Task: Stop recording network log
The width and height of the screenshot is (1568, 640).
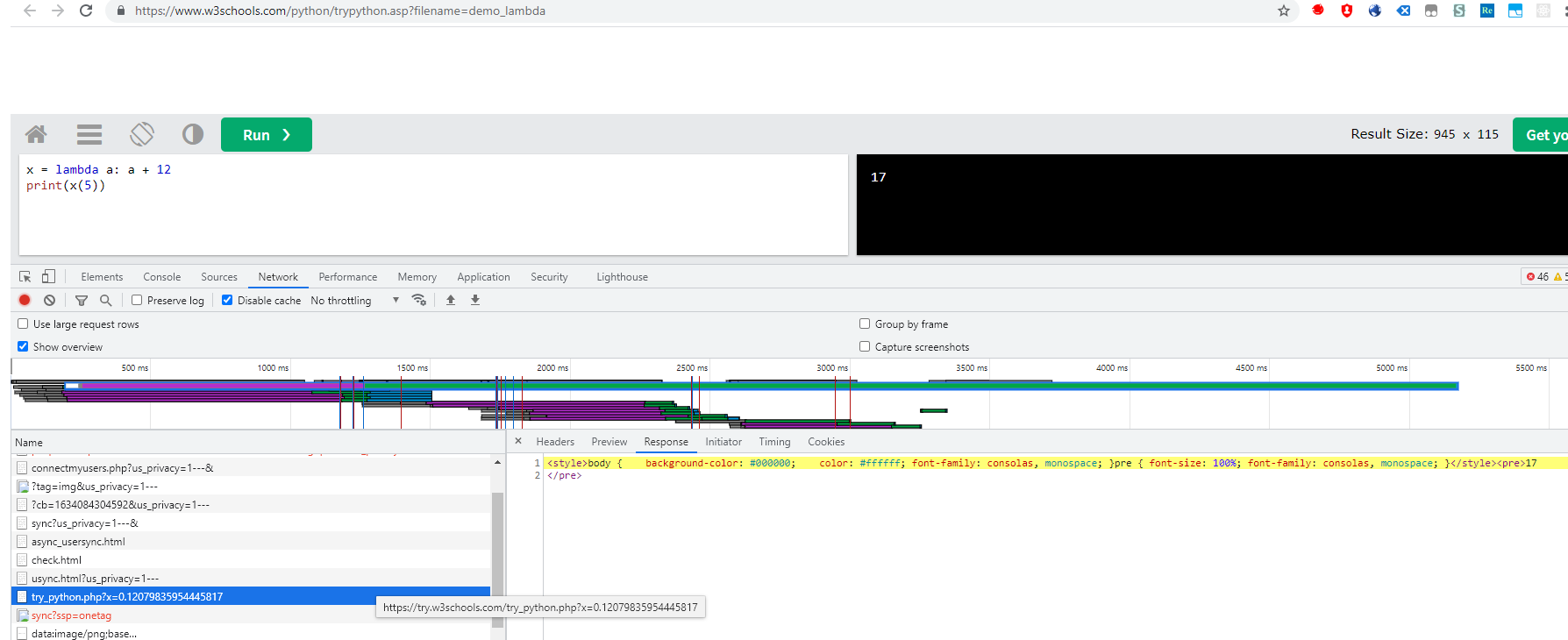Action: click(x=25, y=300)
